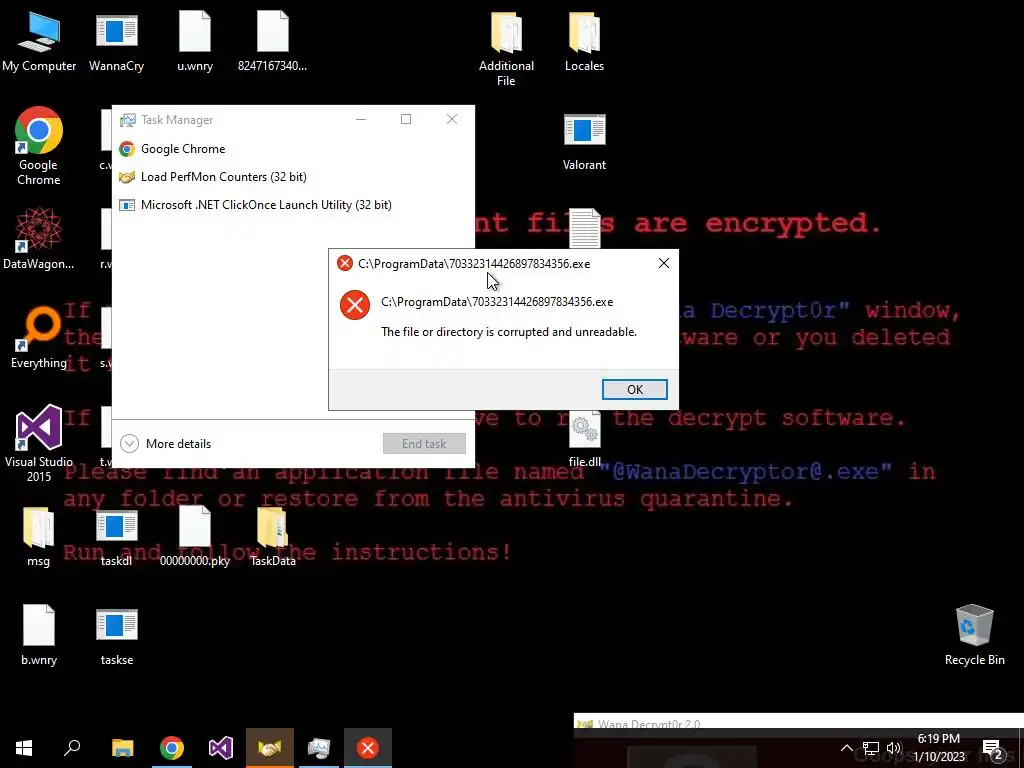Open DataWagon shortcut on desktop

(x=39, y=238)
